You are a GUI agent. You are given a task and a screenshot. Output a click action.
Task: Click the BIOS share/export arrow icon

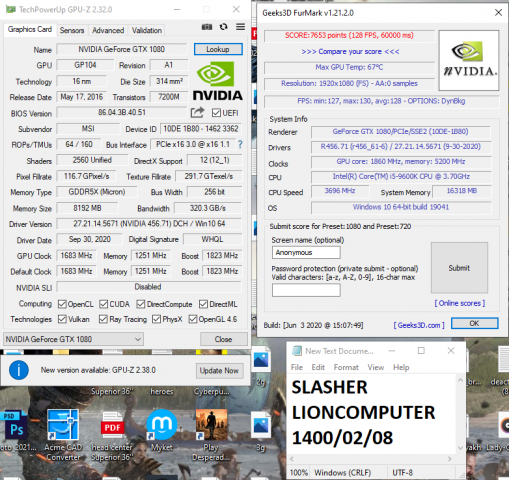click(197, 113)
